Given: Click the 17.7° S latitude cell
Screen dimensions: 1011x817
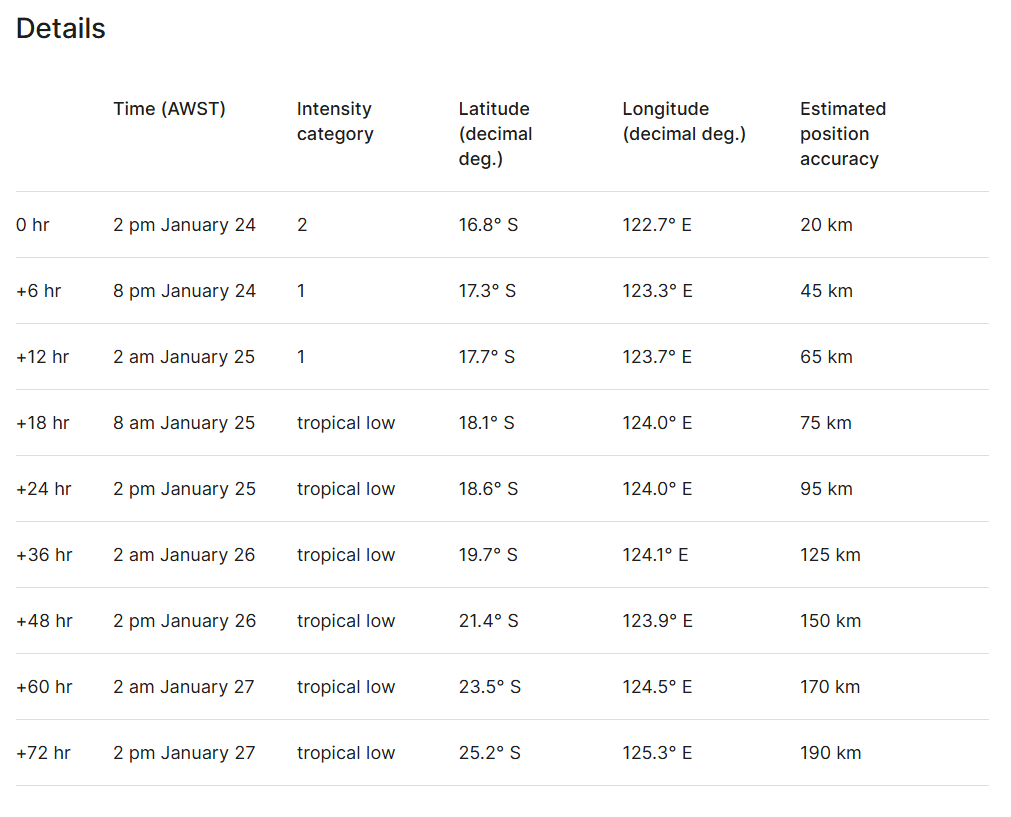Looking at the screenshot, I should tap(487, 357).
